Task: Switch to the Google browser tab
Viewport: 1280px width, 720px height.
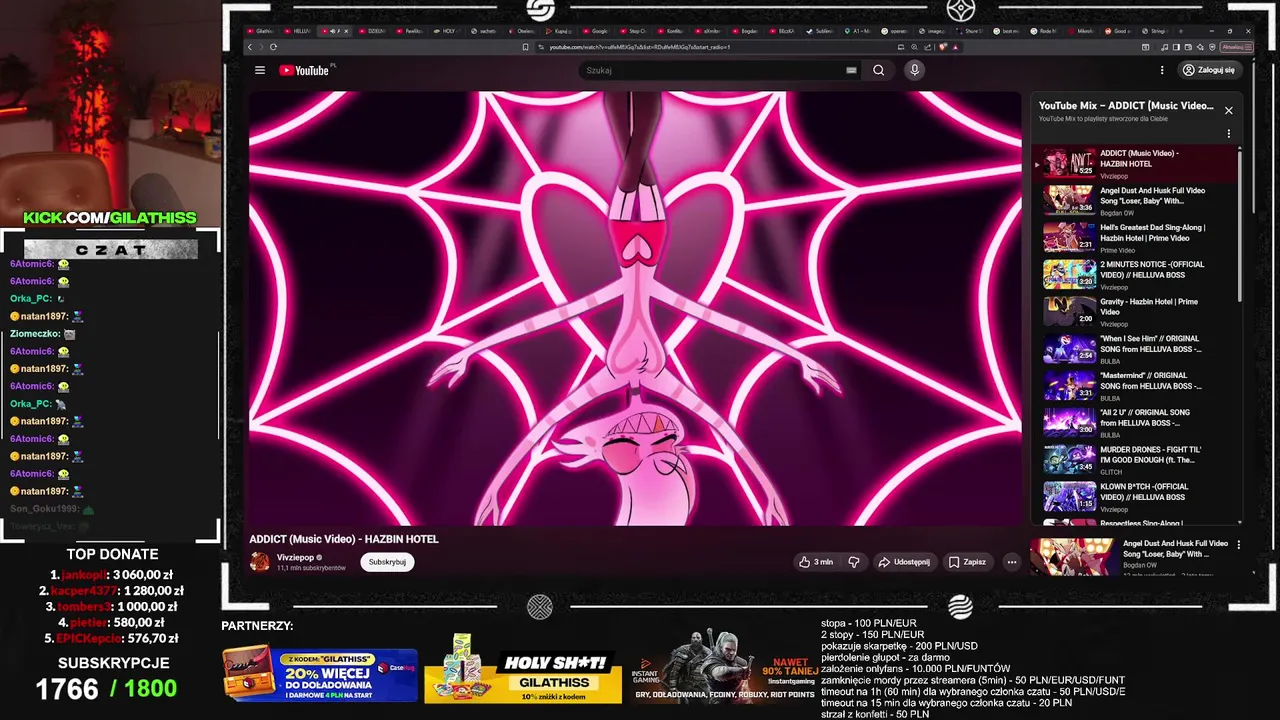Action: (x=597, y=31)
